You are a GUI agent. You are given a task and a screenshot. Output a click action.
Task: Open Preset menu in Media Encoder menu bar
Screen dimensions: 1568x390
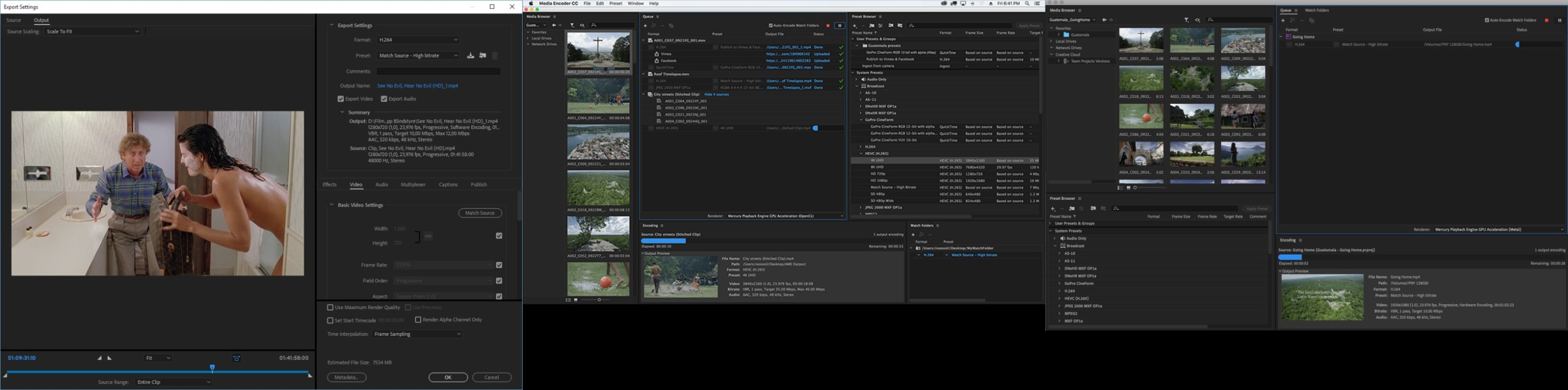point(616,4)
